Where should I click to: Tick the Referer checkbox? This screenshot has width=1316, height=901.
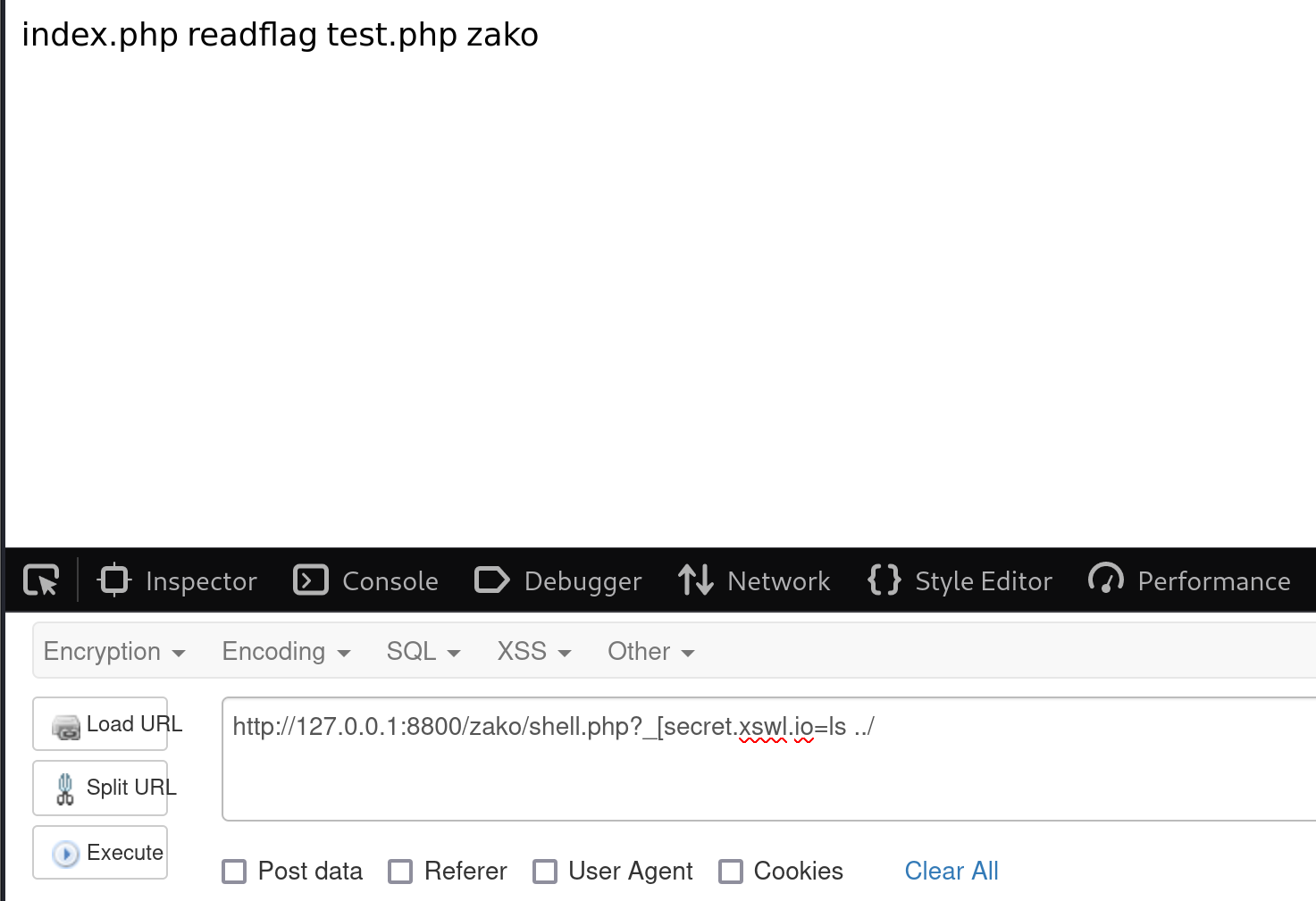(400, 872)
